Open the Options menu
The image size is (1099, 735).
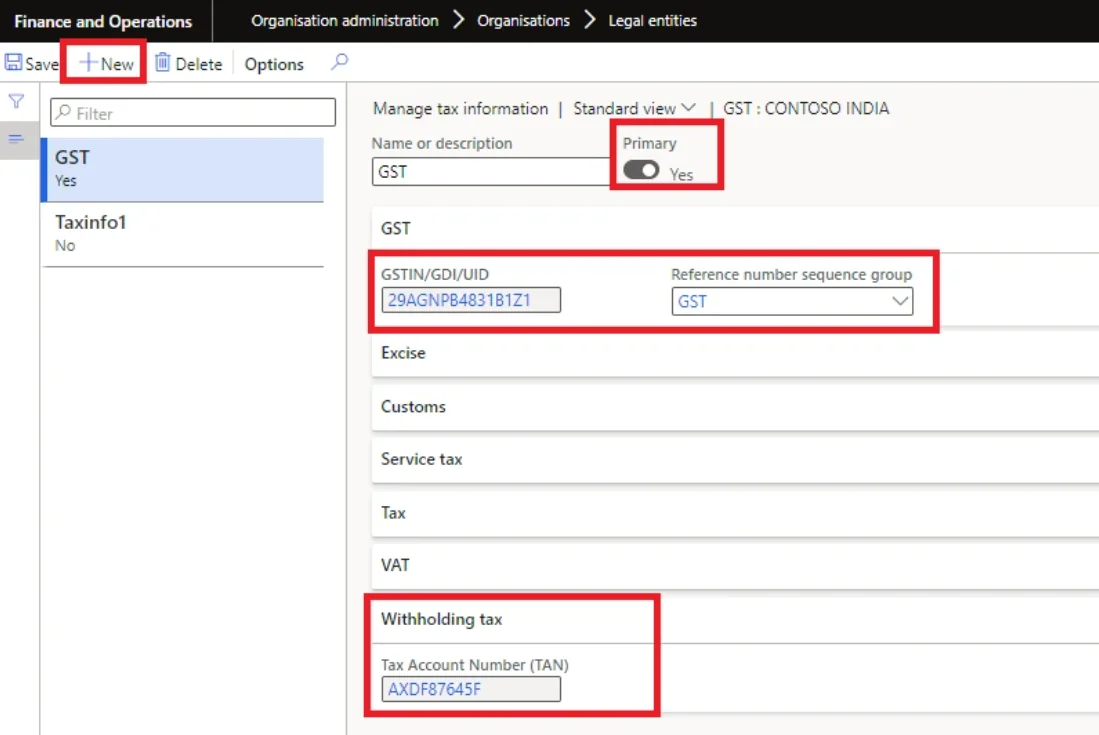274,64
